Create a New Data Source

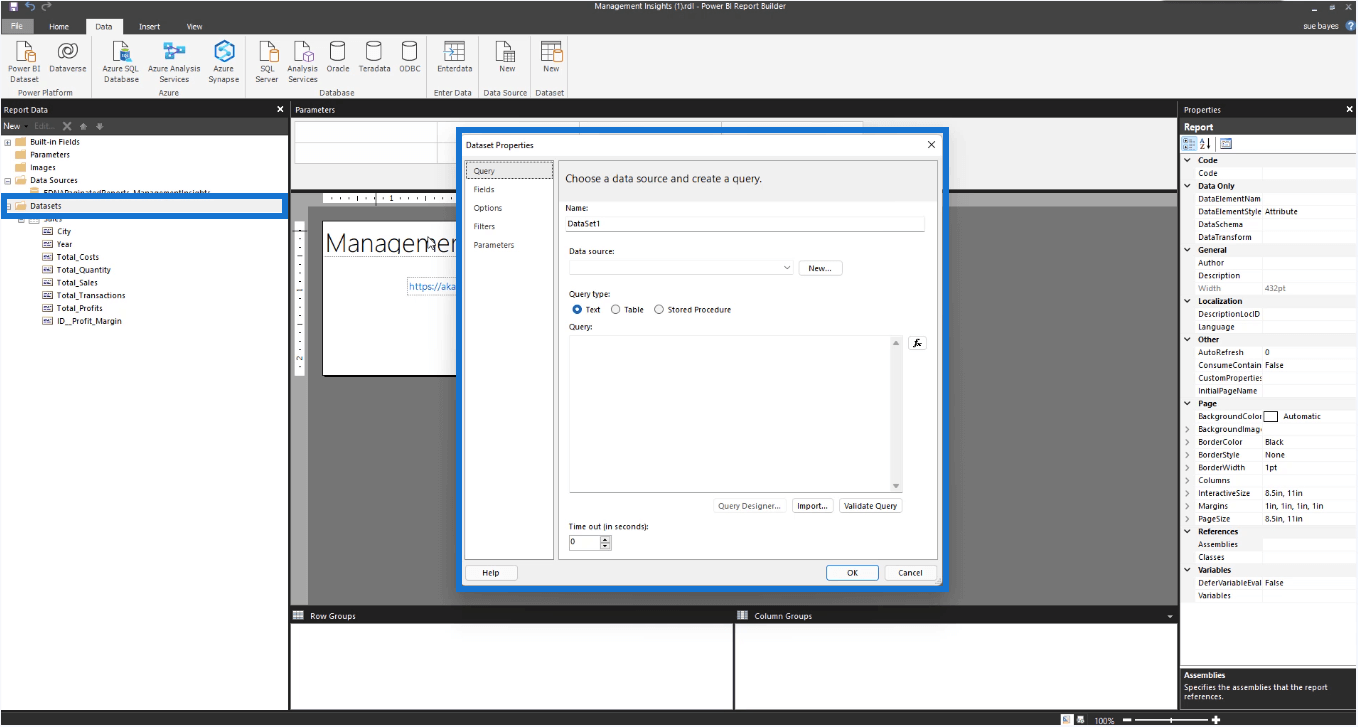pos(507,57)
